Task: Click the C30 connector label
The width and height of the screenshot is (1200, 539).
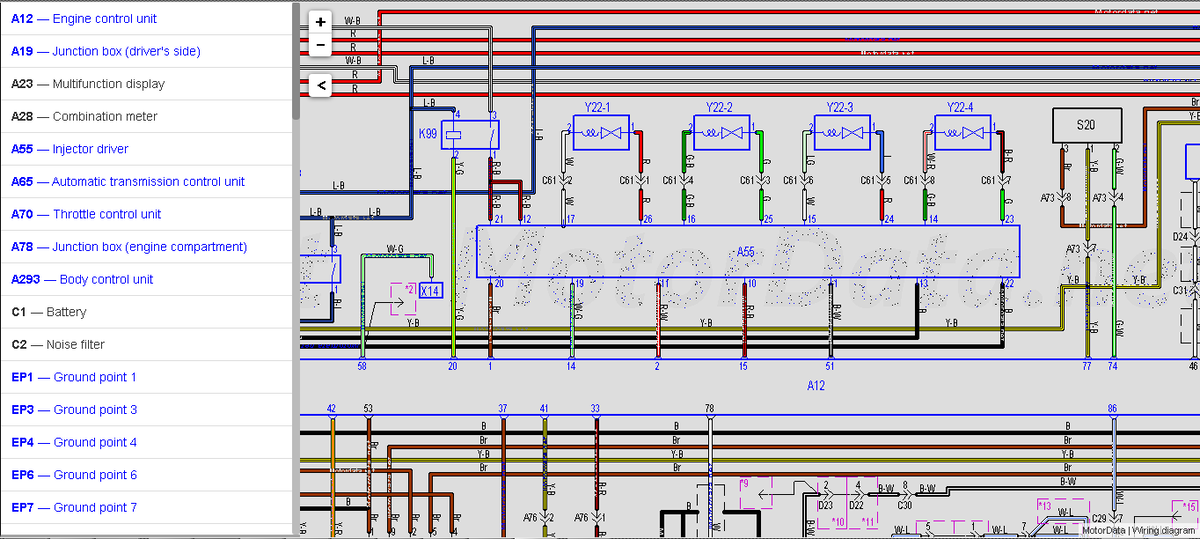Action: (x=904, y=505)
